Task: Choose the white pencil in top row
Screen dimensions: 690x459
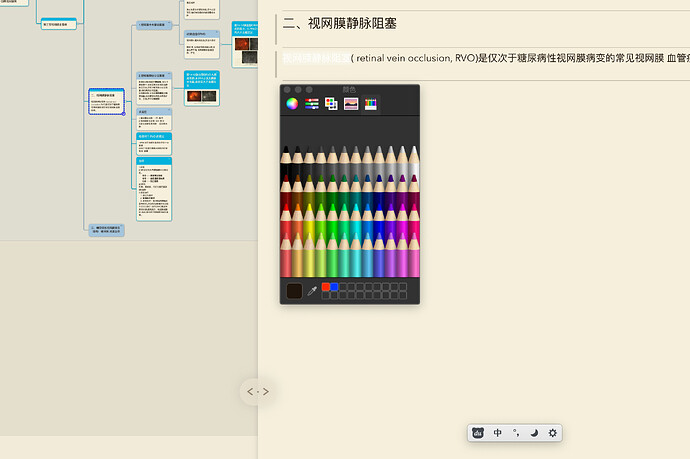Action: pyautogui.click(x=414, y=161)
